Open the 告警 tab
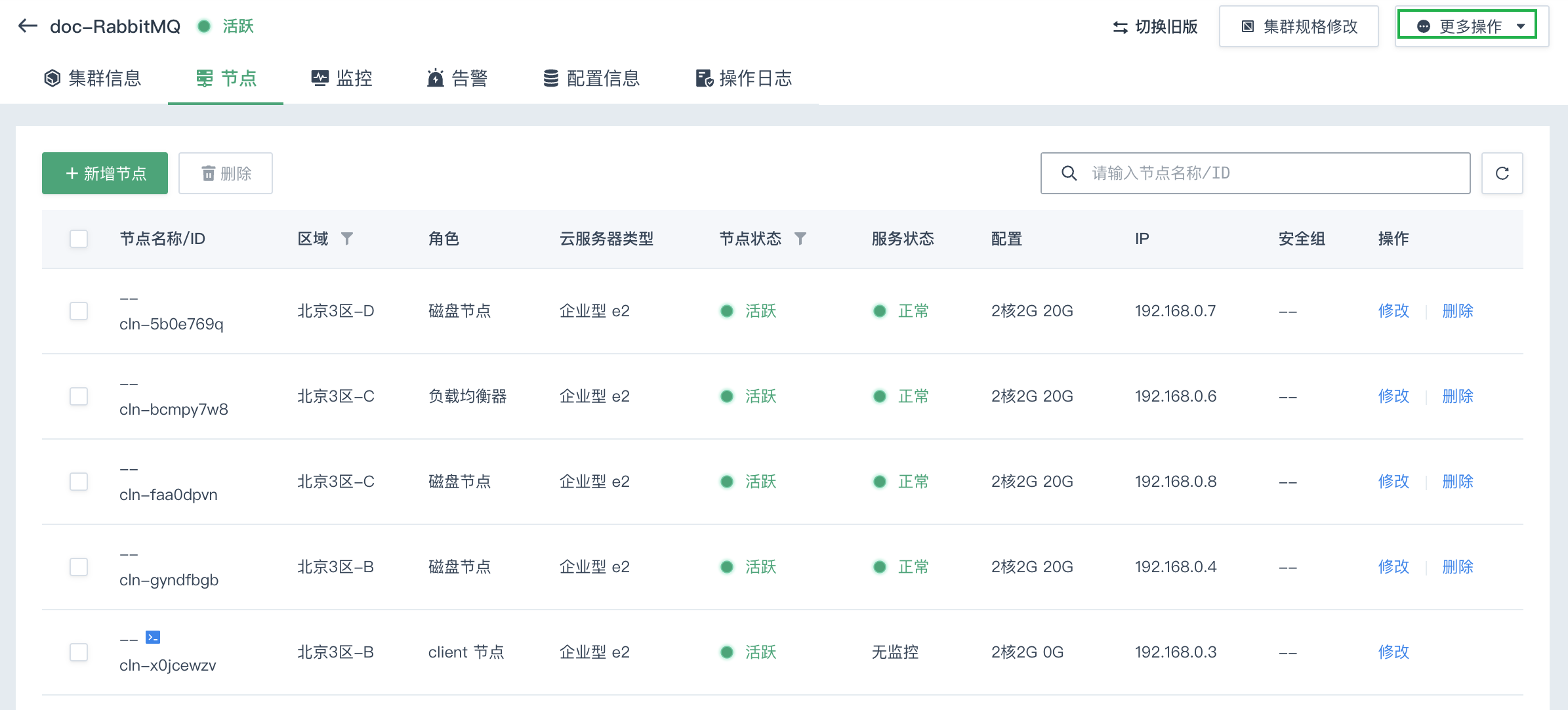The image size is (1568, 710). pyautogui.click(x=457, y=79)
